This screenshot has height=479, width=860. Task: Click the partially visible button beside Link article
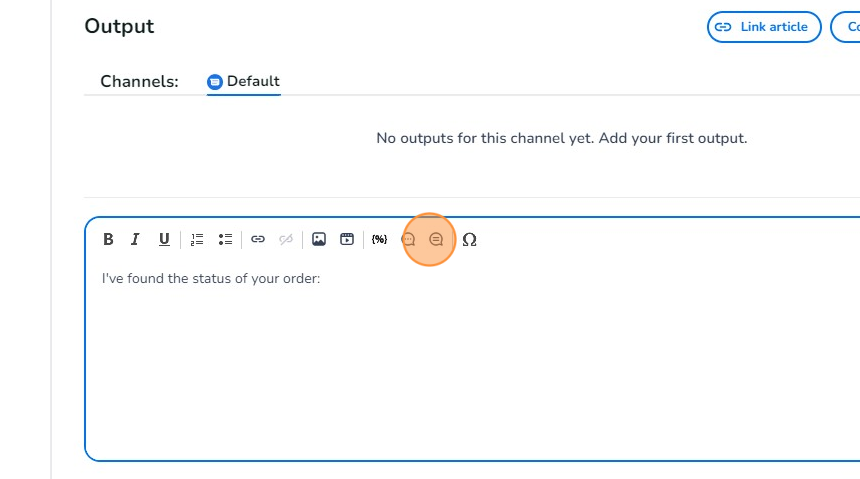click(846, 27)
